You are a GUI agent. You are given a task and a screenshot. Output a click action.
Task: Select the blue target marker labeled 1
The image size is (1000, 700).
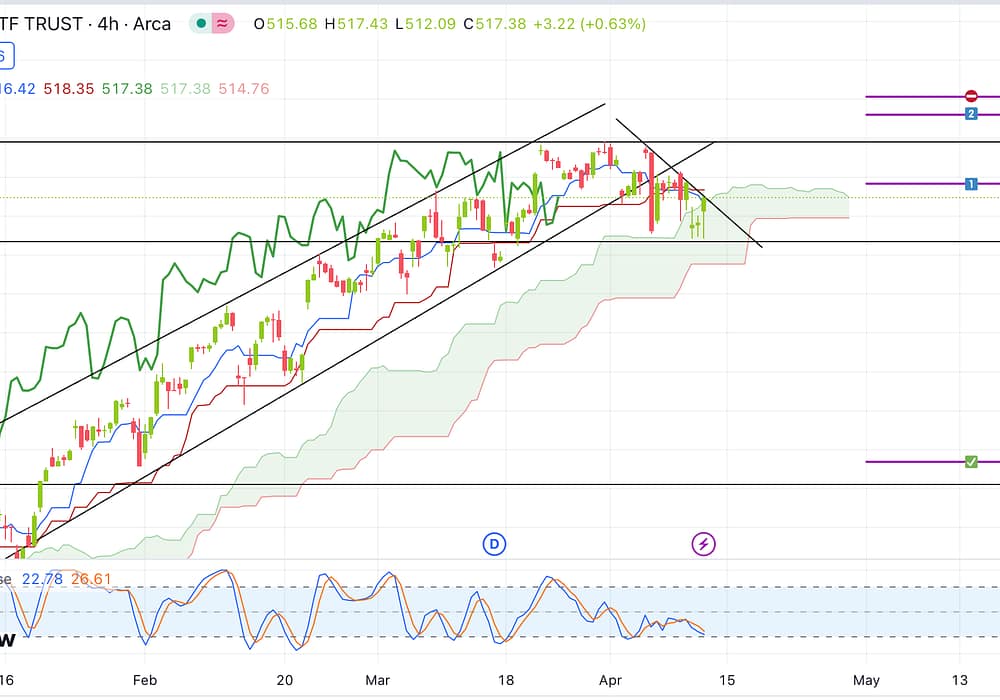(x=971, y=184)
